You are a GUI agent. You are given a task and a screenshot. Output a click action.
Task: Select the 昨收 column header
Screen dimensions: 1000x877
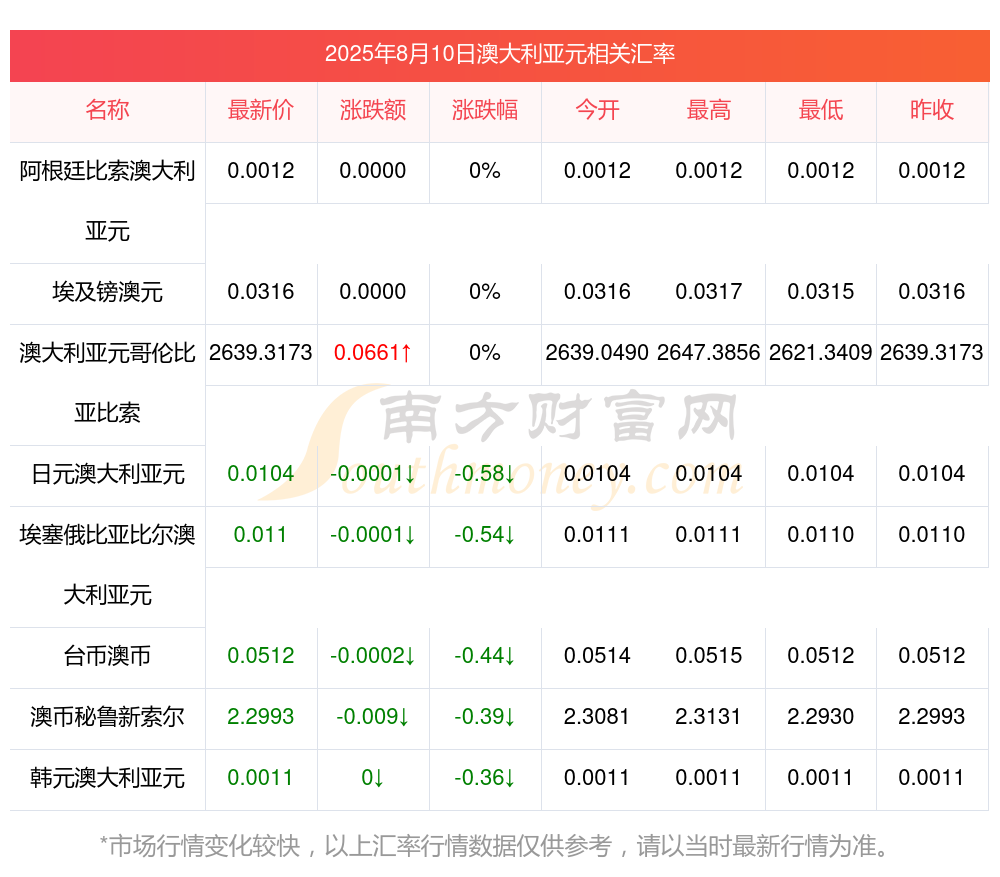click(932, 110)
